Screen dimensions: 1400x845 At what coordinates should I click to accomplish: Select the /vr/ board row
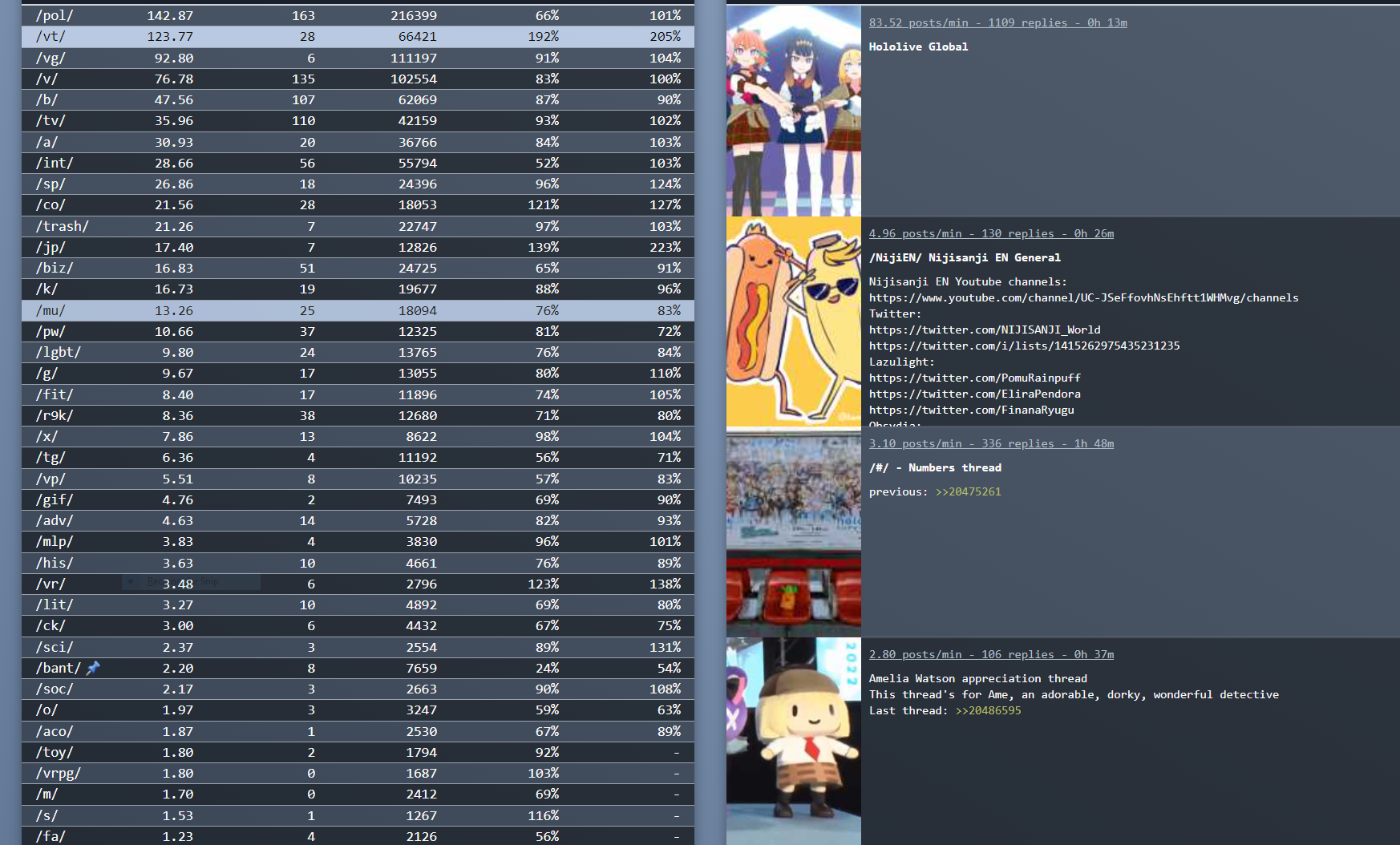tap(358, 584)
